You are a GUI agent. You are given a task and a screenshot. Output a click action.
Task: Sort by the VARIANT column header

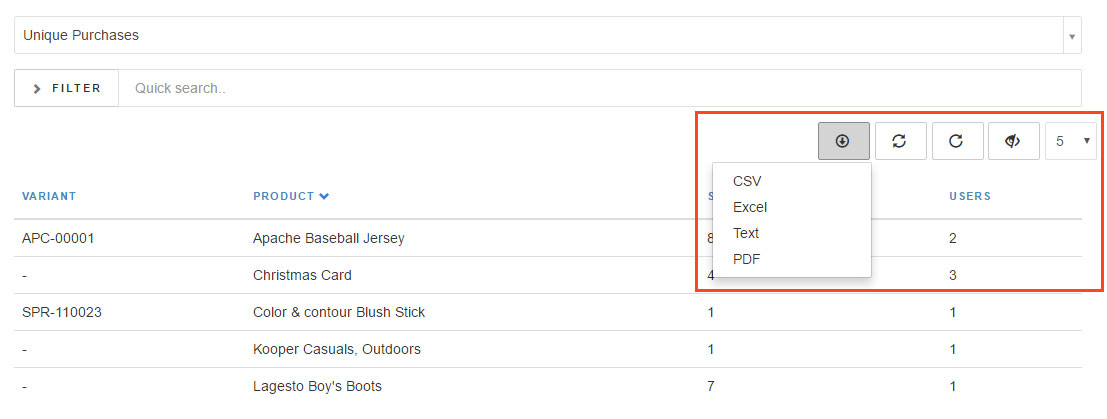[x=49, y=196]
